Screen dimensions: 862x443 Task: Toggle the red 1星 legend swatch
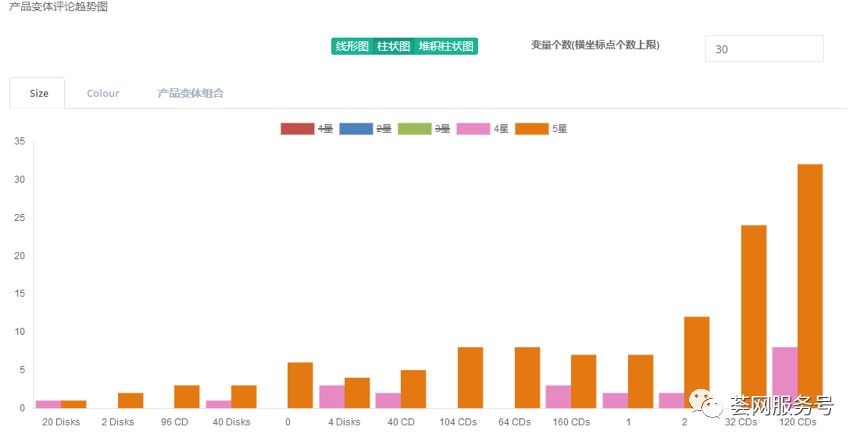click(x=297, y=128)
